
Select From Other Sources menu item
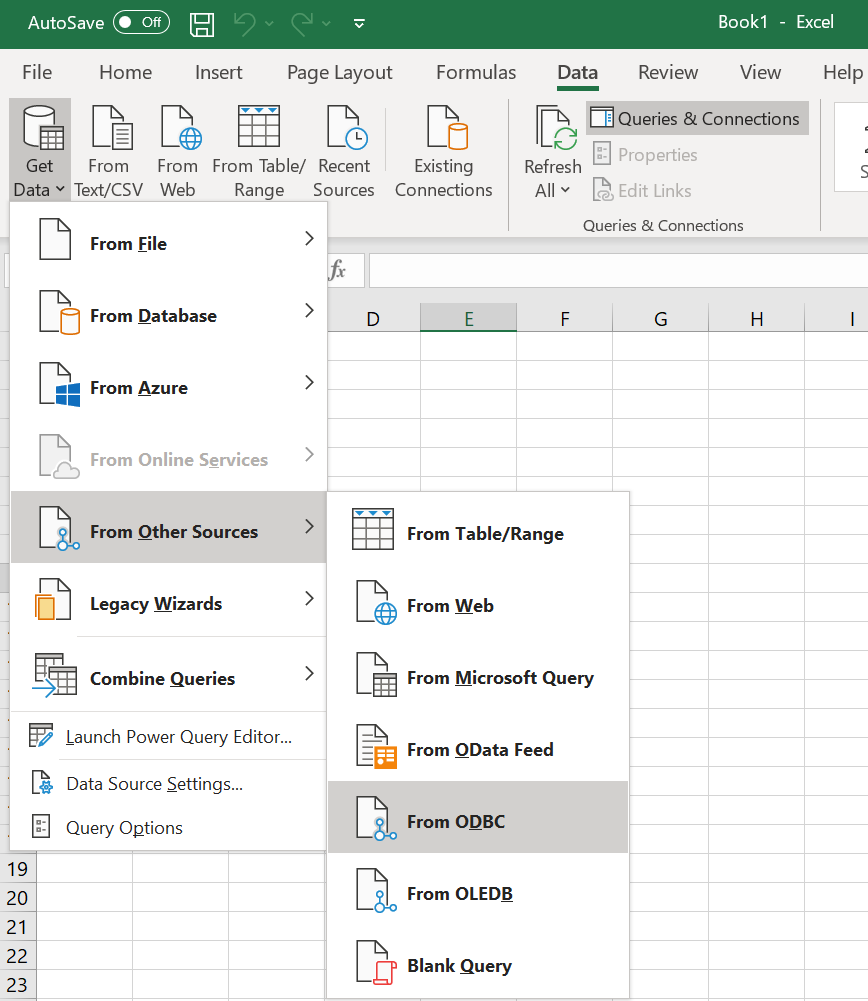(168, 527)
